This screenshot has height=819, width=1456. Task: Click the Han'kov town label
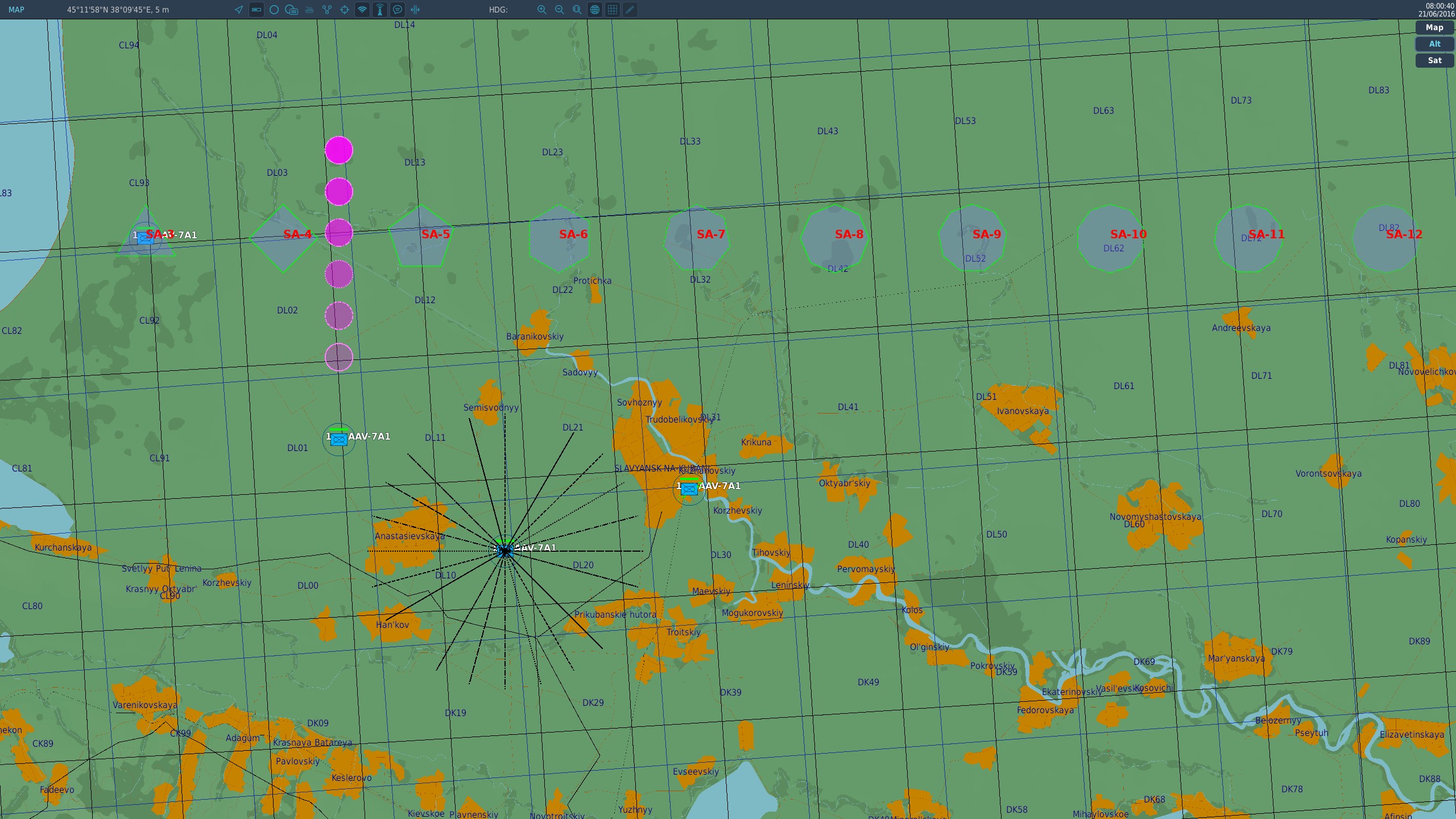click(x=392, y=624)
